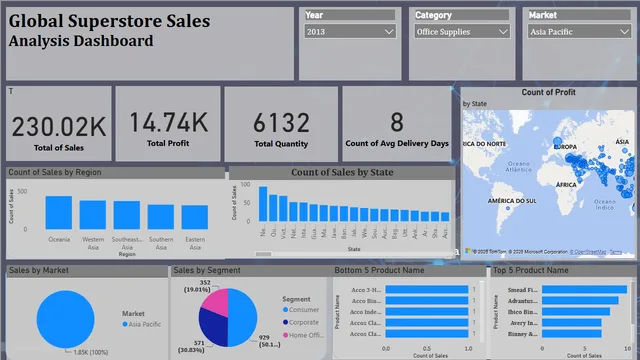Select the Southern Asia bar
The width and height of the screenshot is (640, 360).
point(160,217)
